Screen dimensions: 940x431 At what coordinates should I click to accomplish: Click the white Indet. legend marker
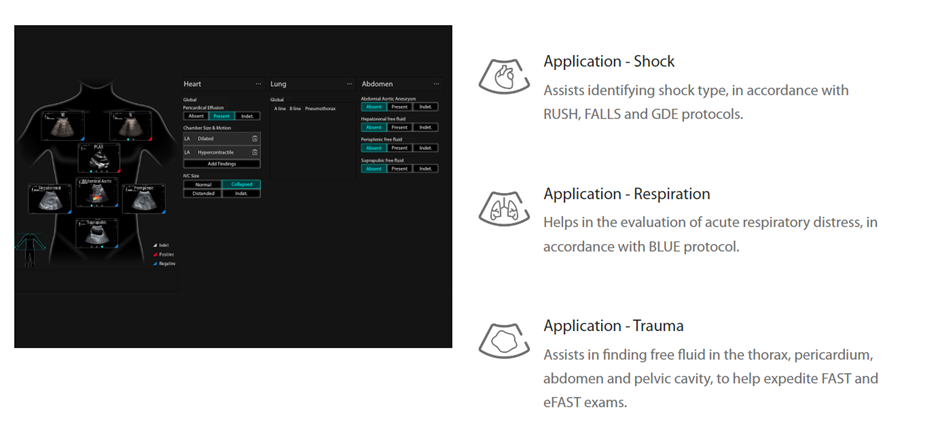point(155,245)
